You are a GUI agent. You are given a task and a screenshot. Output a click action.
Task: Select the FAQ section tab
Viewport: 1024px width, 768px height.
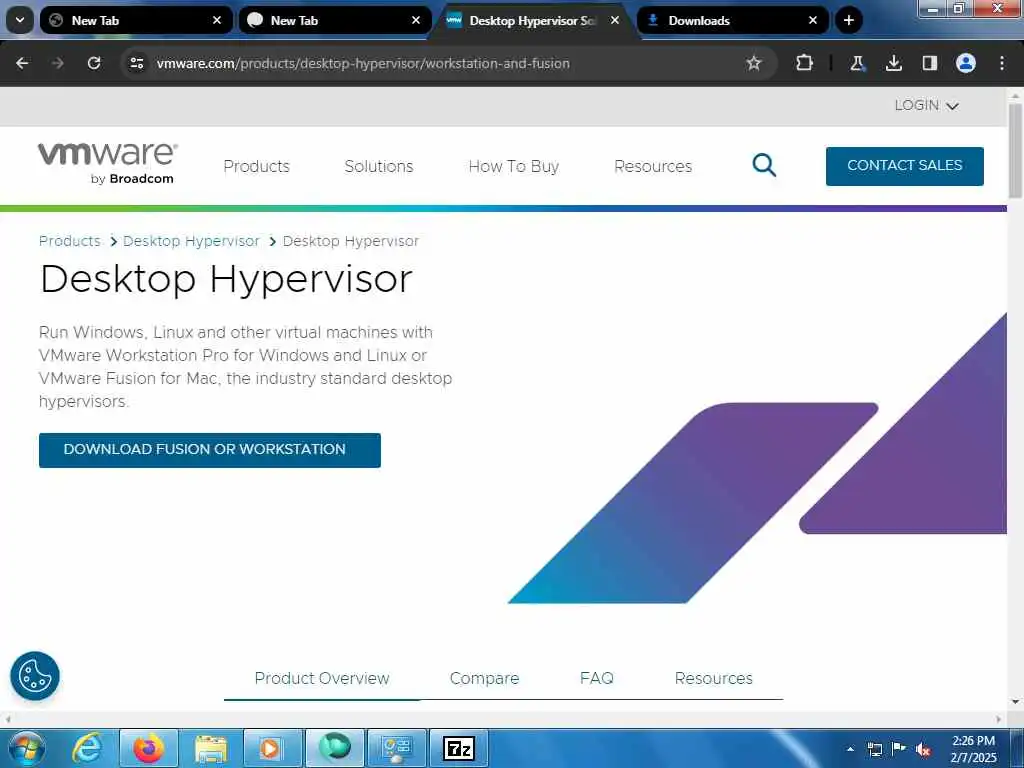pyautogui.click(x=596, y=679)
